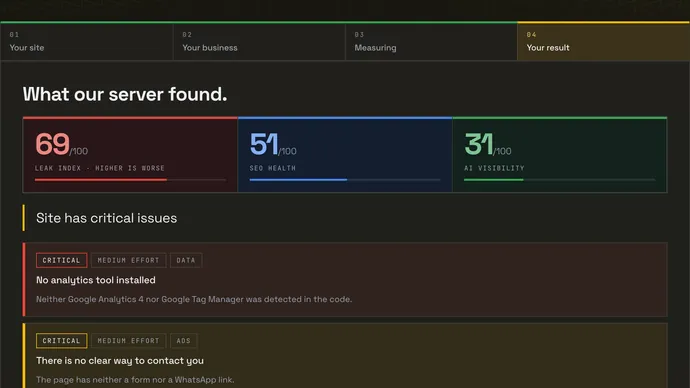Click the Leak Index 69/100 score card

pyautogui.click(x=130, y=155)
